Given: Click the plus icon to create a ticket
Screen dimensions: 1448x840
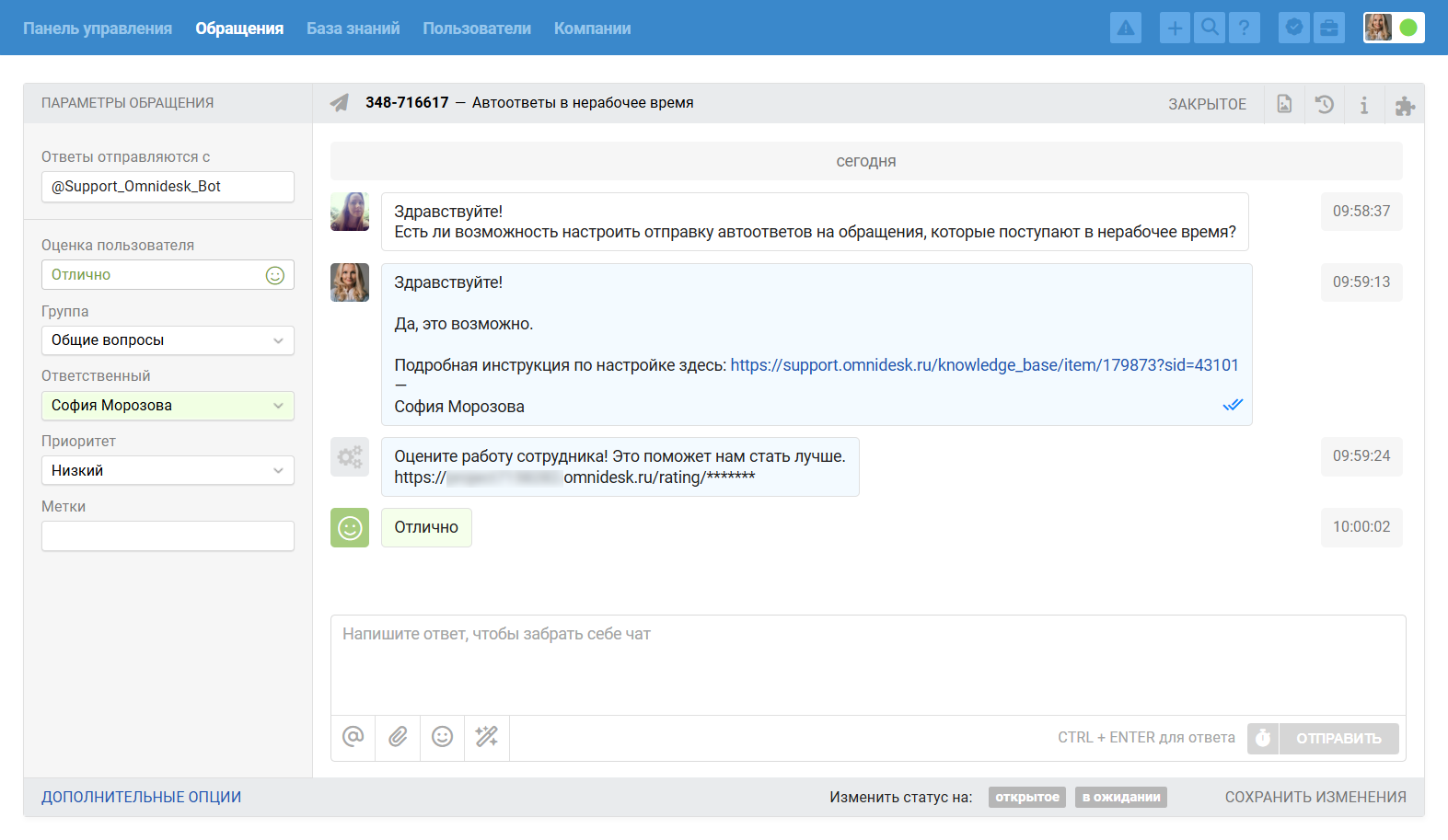Looking at the screenshot, I should click(1175, 28).
